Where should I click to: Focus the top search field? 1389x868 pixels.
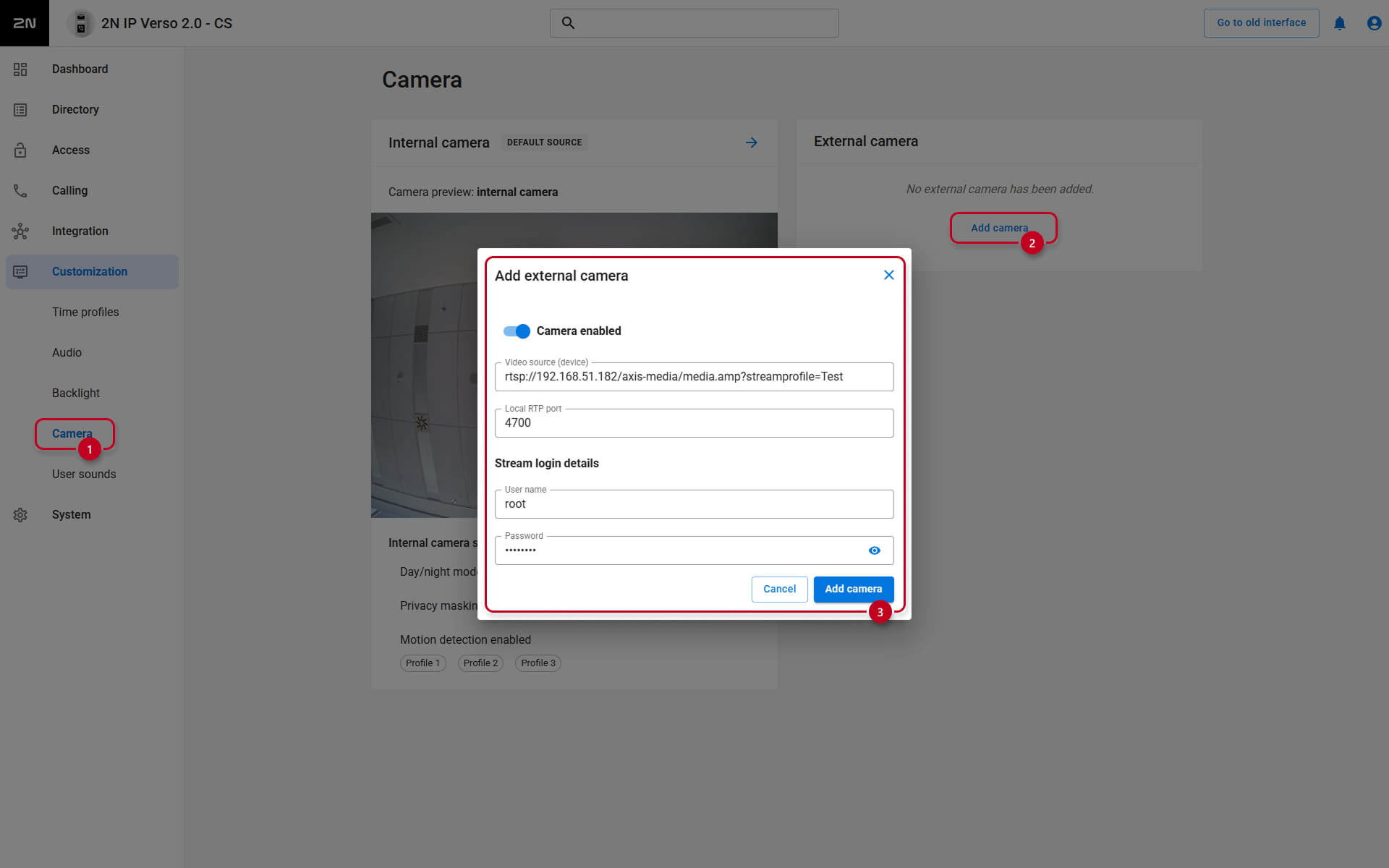pos(694,23)
